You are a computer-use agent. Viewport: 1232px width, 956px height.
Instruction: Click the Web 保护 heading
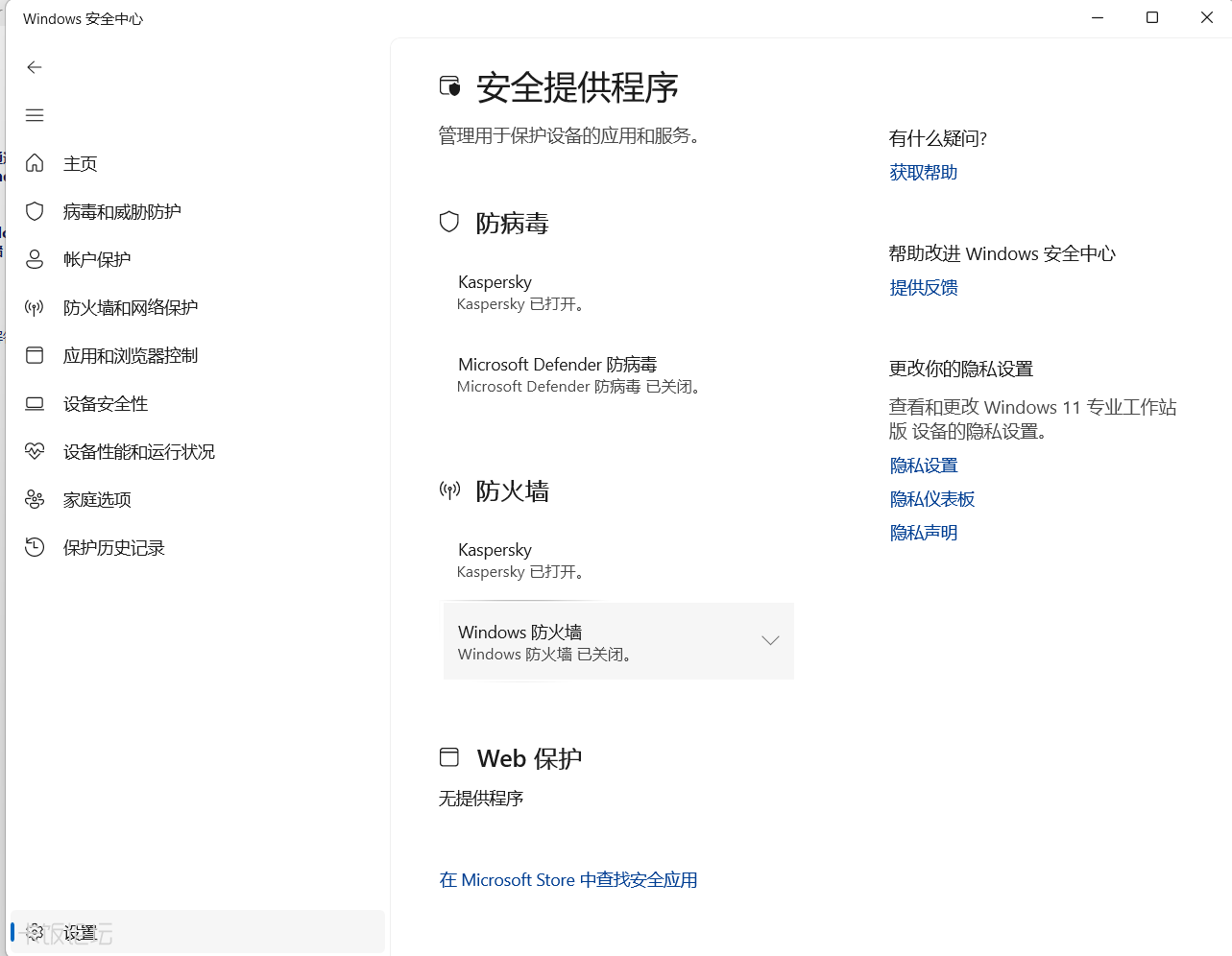(x=530, y=758)
